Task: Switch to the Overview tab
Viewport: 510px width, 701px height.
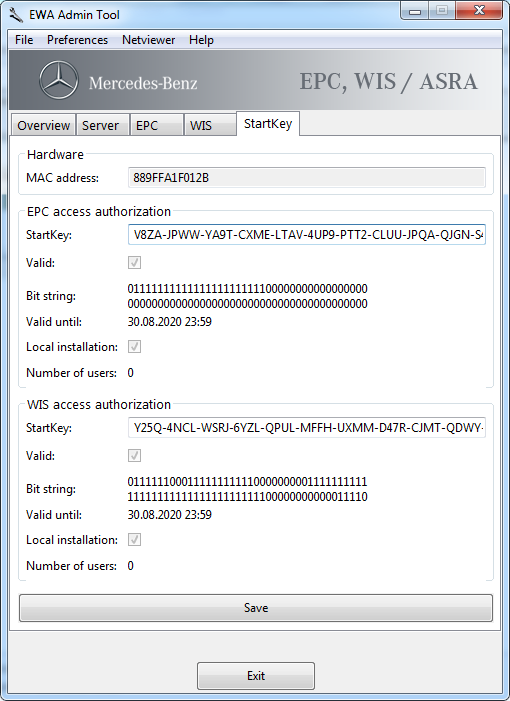Action: coord(43,125)
